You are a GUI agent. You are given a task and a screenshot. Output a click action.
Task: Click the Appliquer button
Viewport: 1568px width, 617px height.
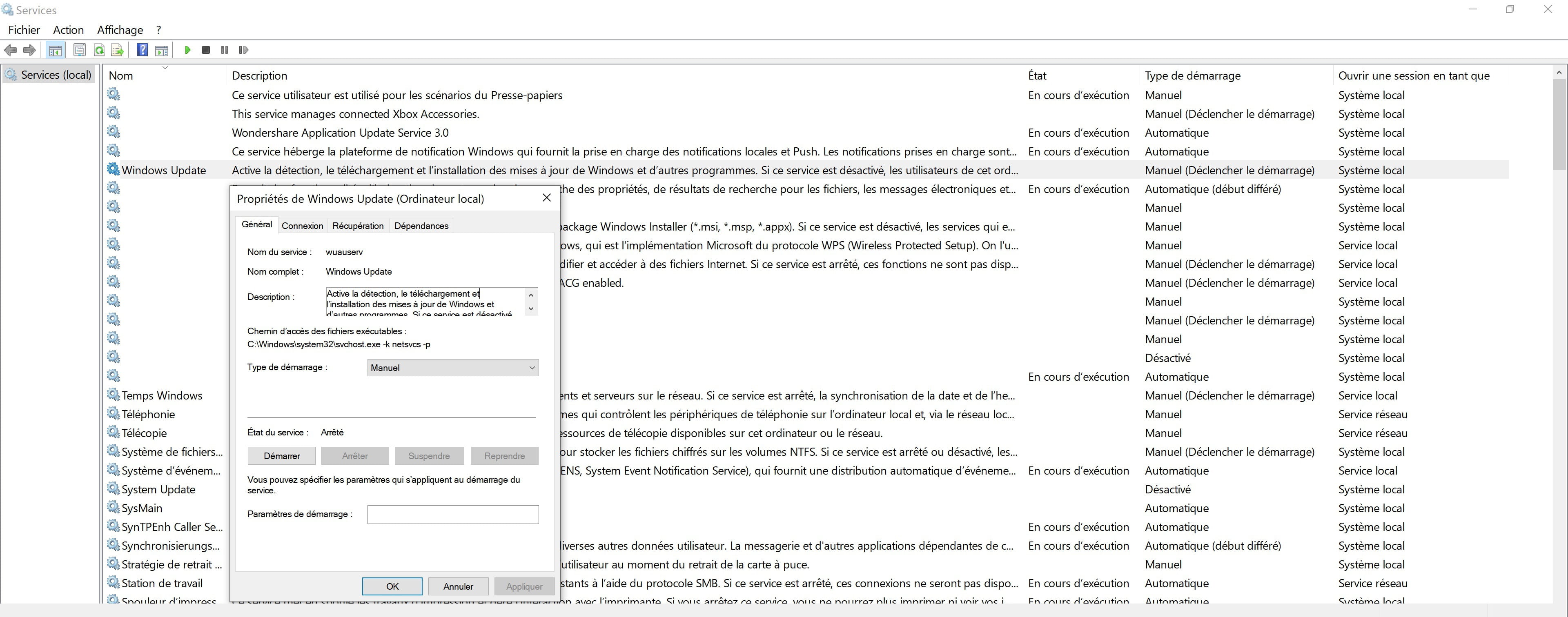[524, 586]
